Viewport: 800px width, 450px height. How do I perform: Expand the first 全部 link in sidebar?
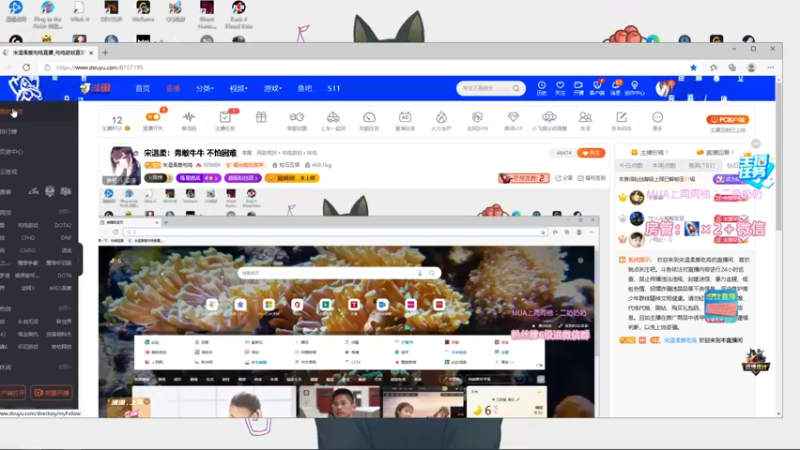(64, 211)
